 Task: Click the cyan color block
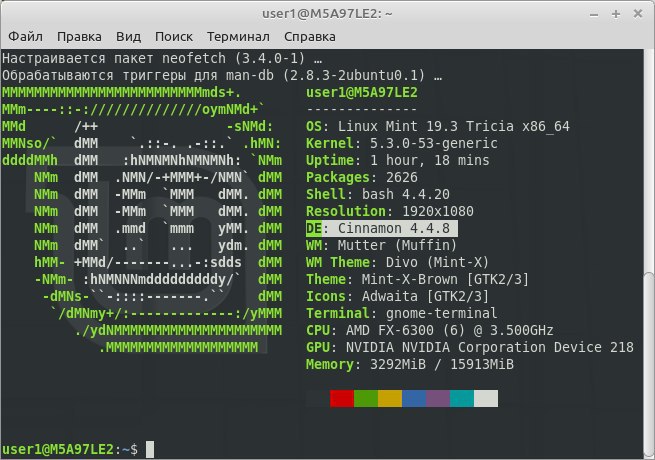[462, 398]
